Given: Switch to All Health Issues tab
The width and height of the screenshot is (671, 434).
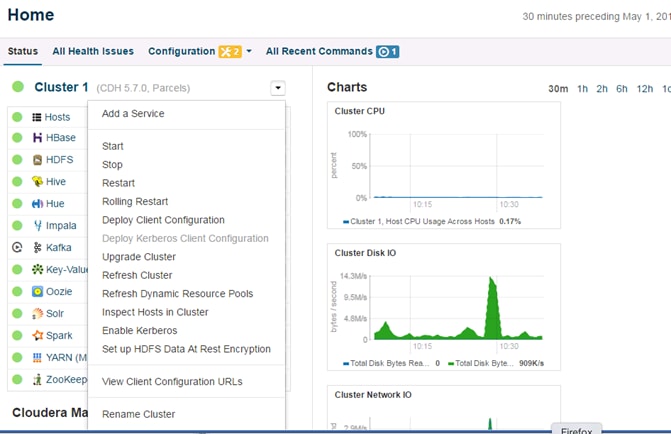Looking at the screenshot, I should tap(93, 52).
